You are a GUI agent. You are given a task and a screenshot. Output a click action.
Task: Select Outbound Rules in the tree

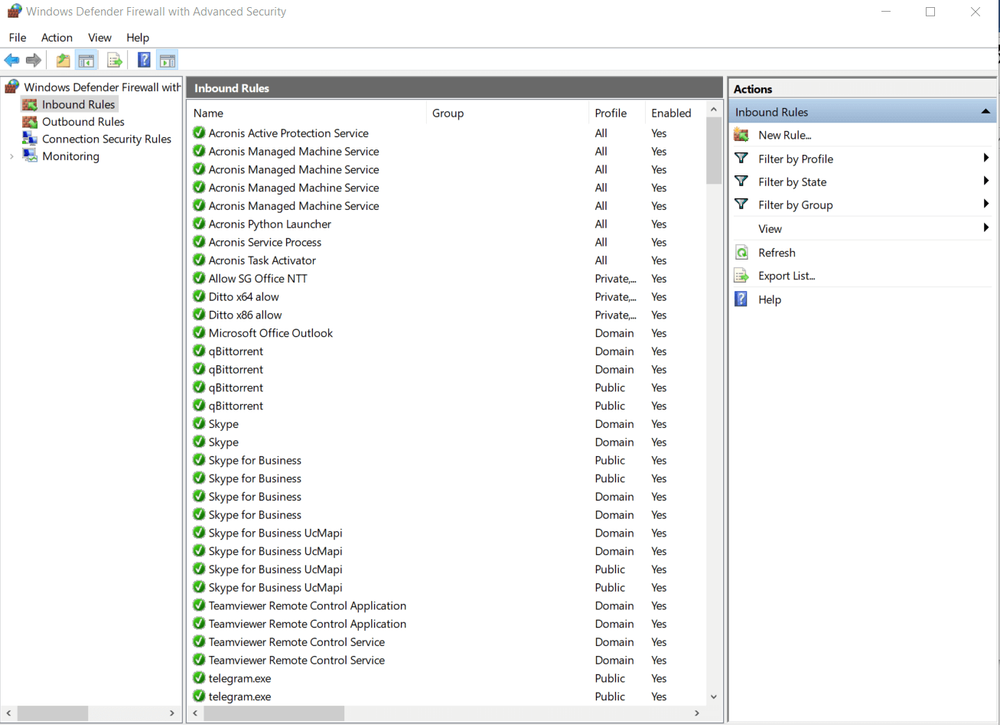click(83, 122)
